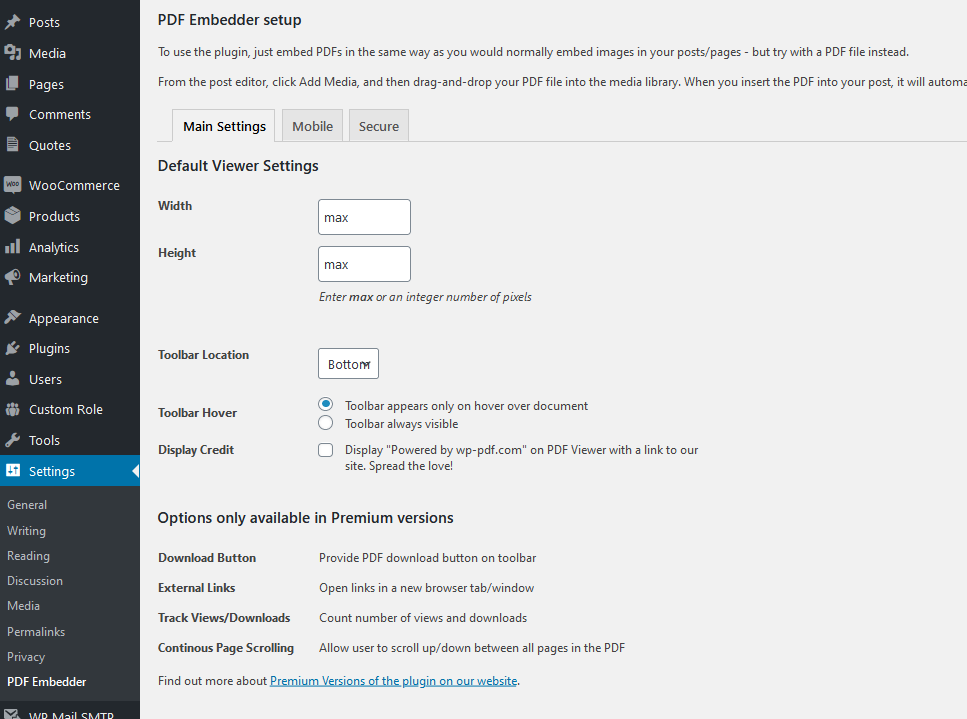The height and width of the screenshot is (719, 967).
Task: Open the WP Mail SMTP menu label
Action: pos(72,714)
